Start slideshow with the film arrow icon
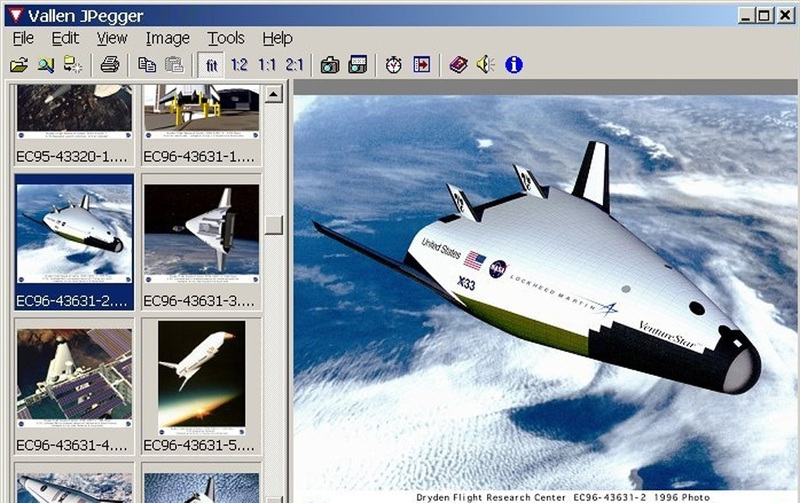 [421, 65]
